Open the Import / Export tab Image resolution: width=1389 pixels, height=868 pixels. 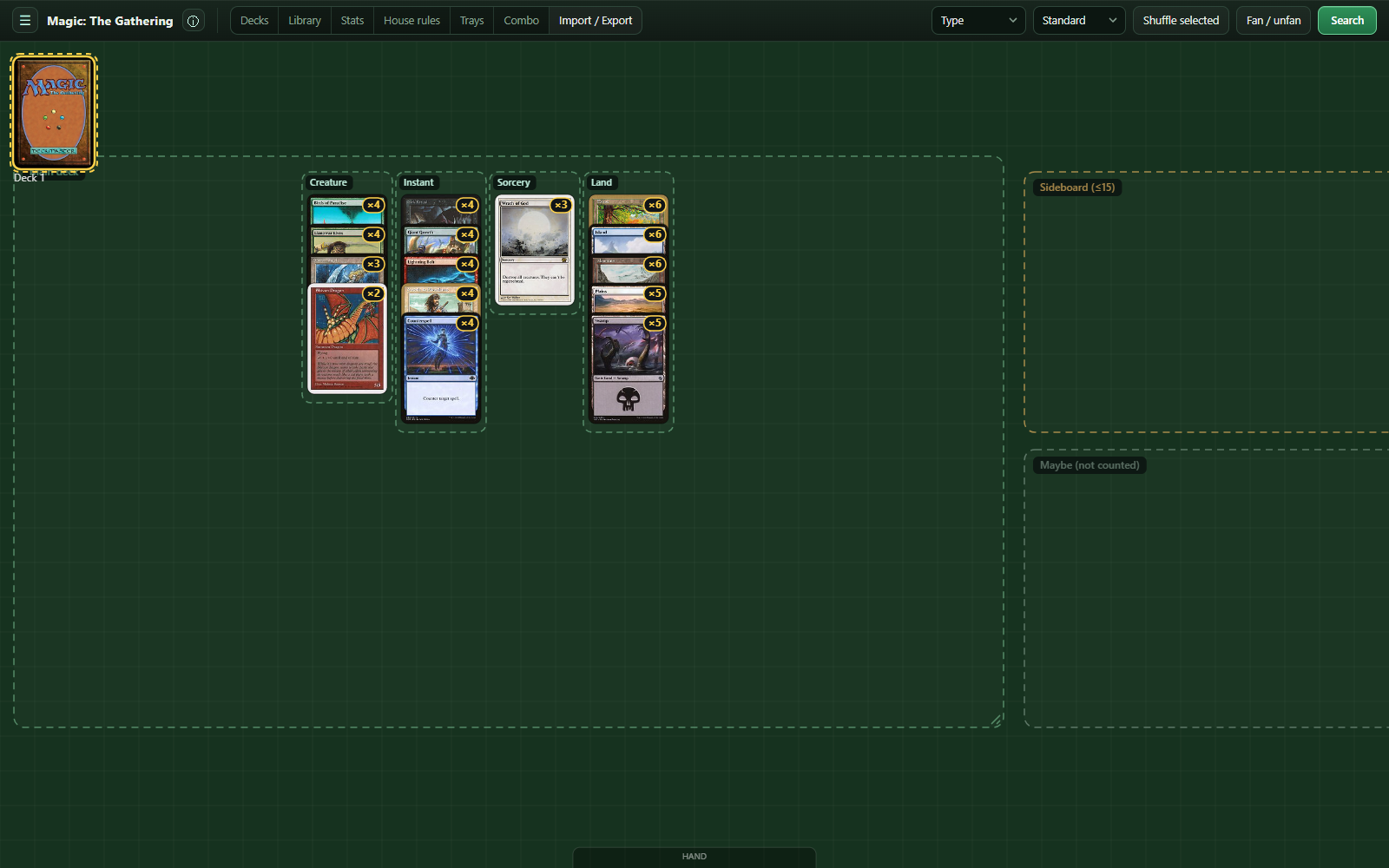point(596,20)
